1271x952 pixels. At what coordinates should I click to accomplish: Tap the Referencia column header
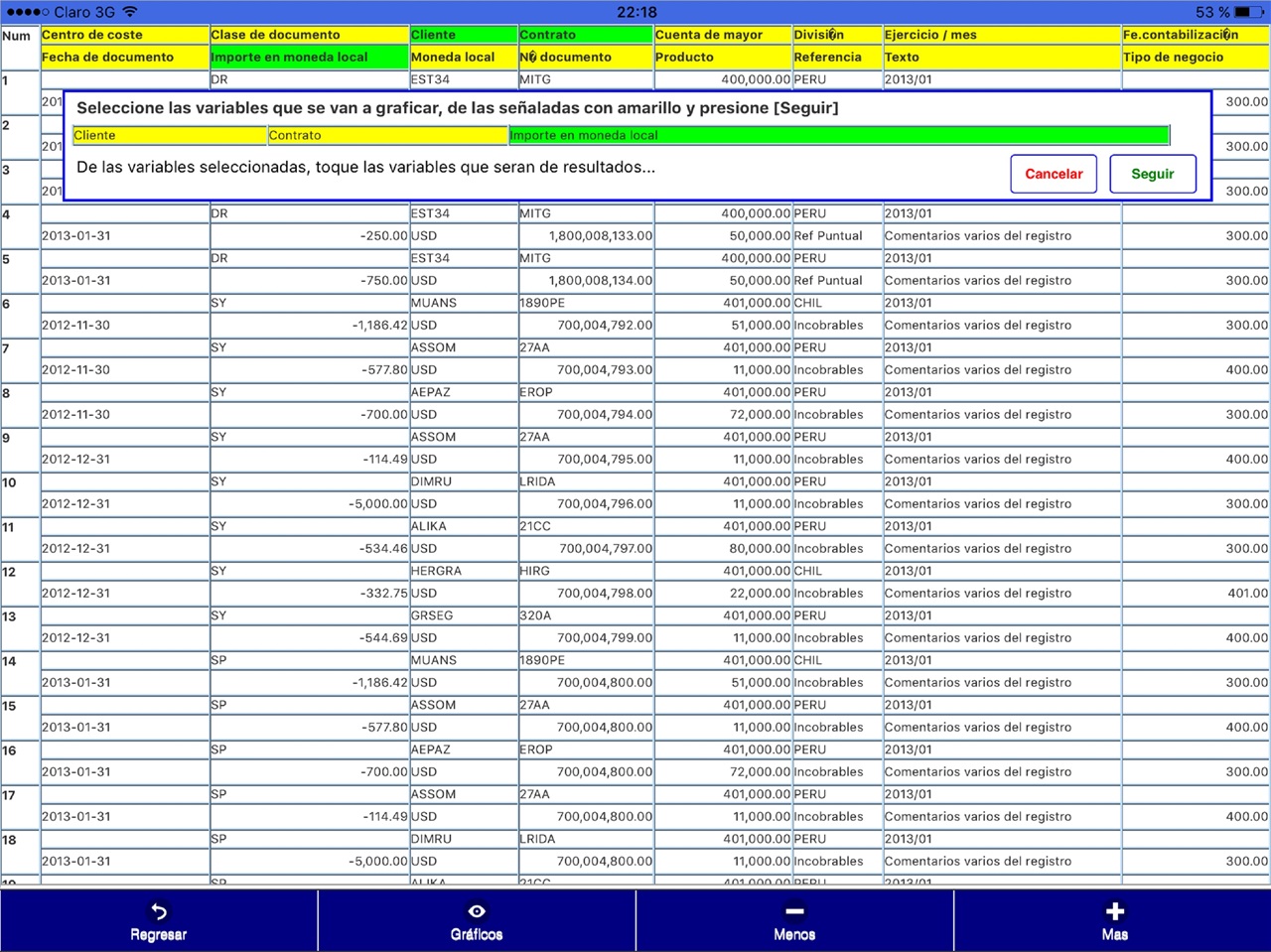coord(837,58)
